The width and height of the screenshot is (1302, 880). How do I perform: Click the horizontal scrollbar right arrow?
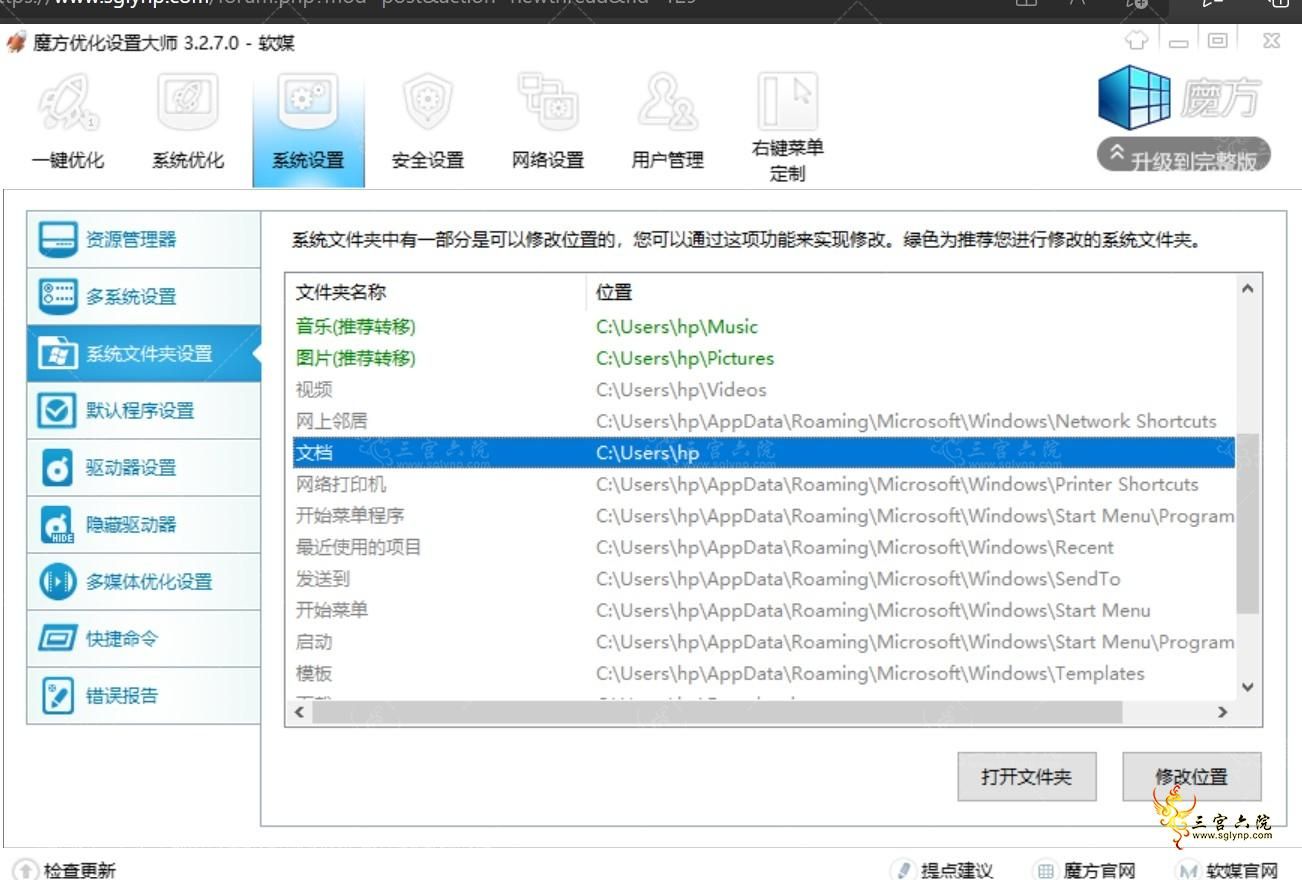click(x=1222, y=712)
